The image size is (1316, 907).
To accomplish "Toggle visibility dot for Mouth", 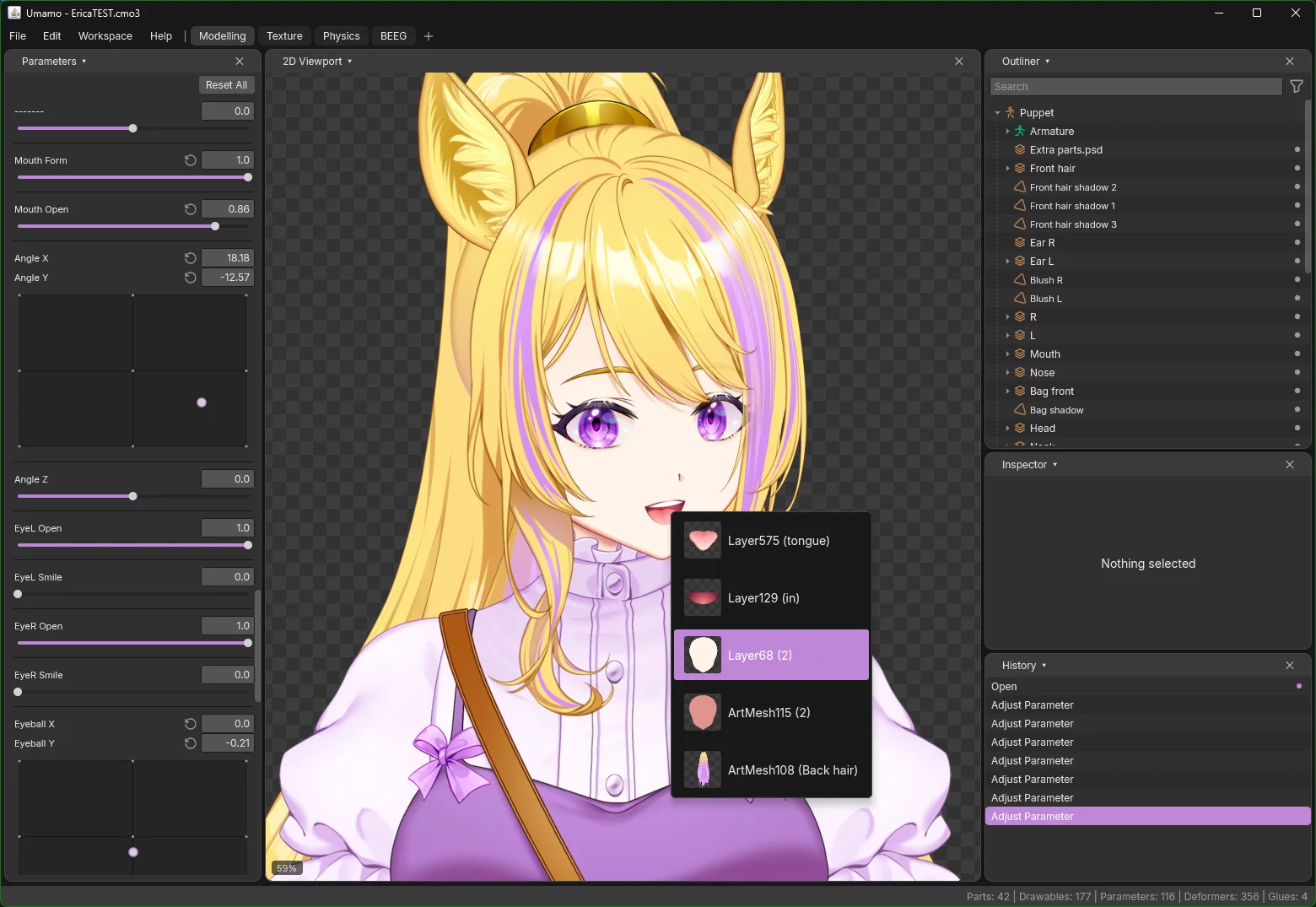I will [1297, 354].
